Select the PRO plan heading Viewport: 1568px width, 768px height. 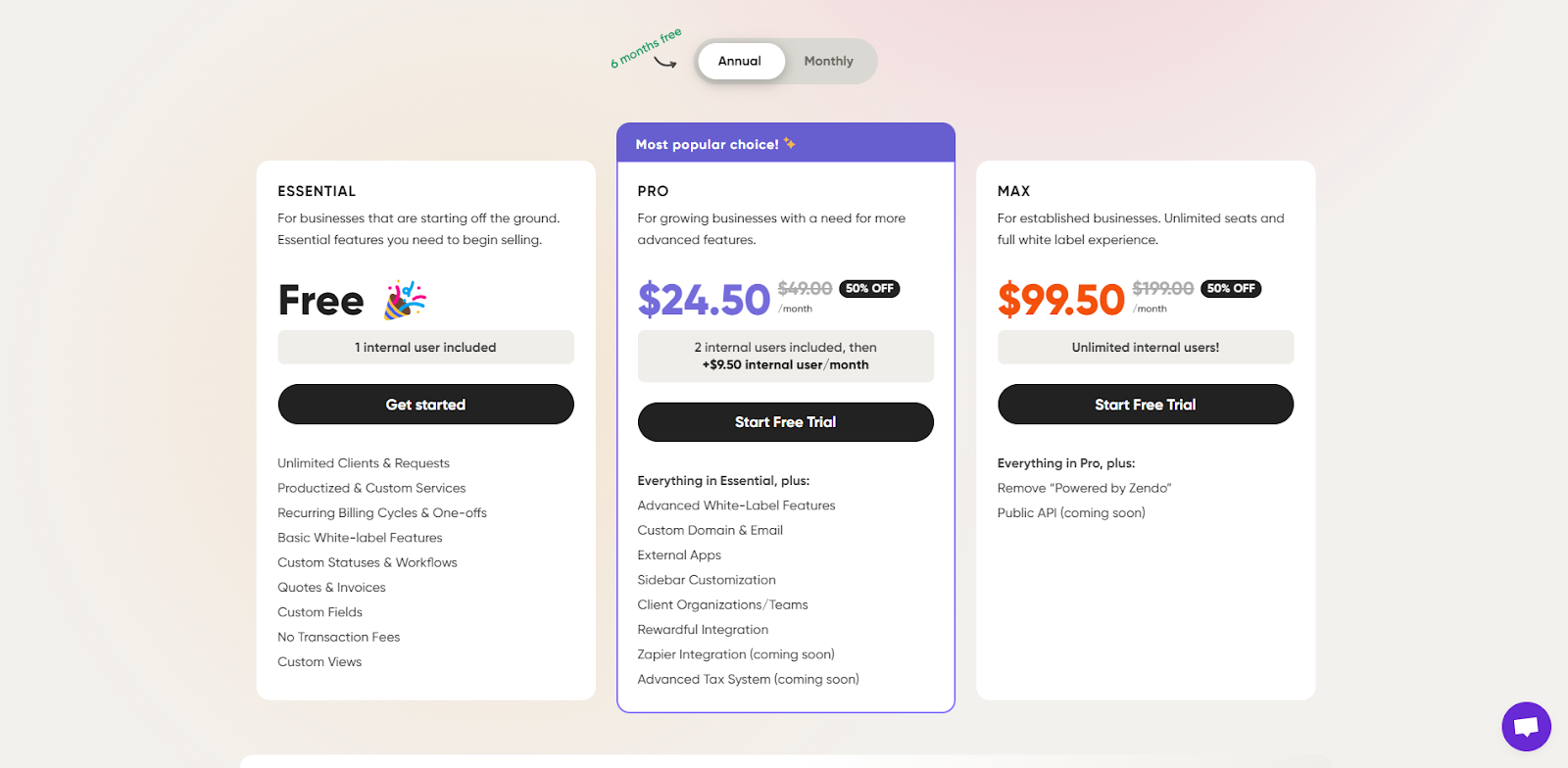point(652,191)
